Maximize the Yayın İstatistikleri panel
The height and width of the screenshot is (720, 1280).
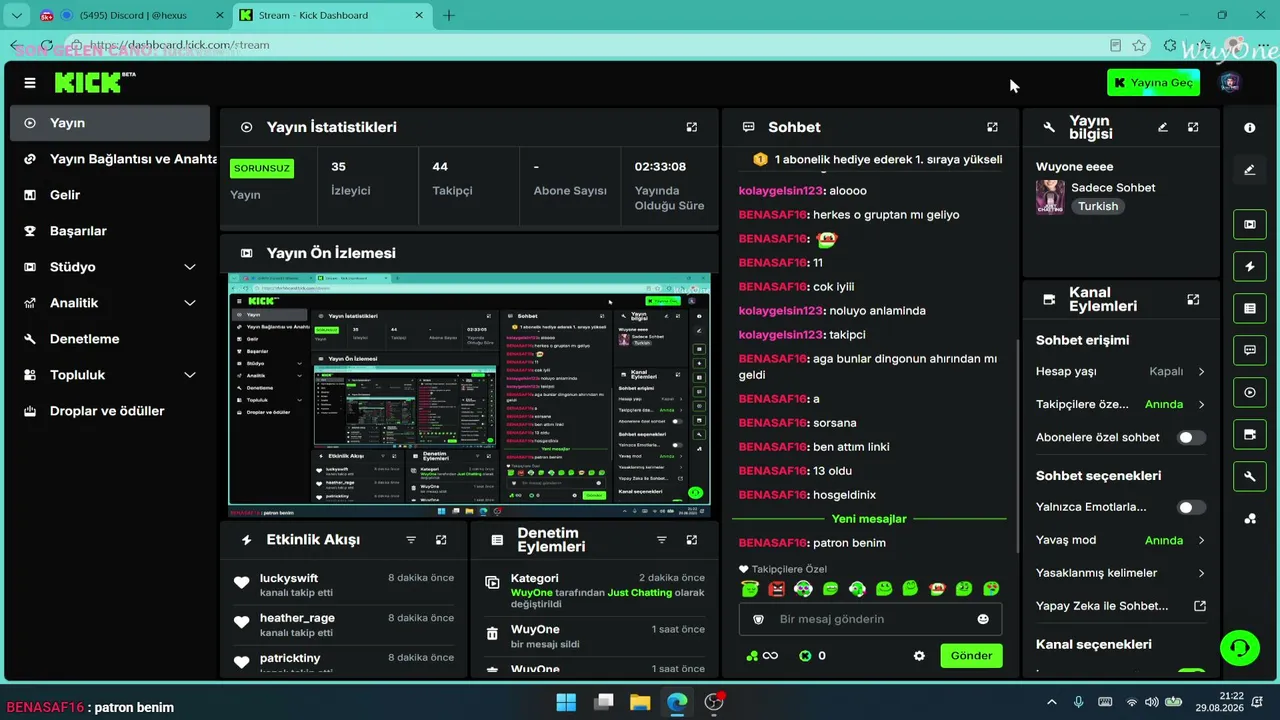[691, 127]
